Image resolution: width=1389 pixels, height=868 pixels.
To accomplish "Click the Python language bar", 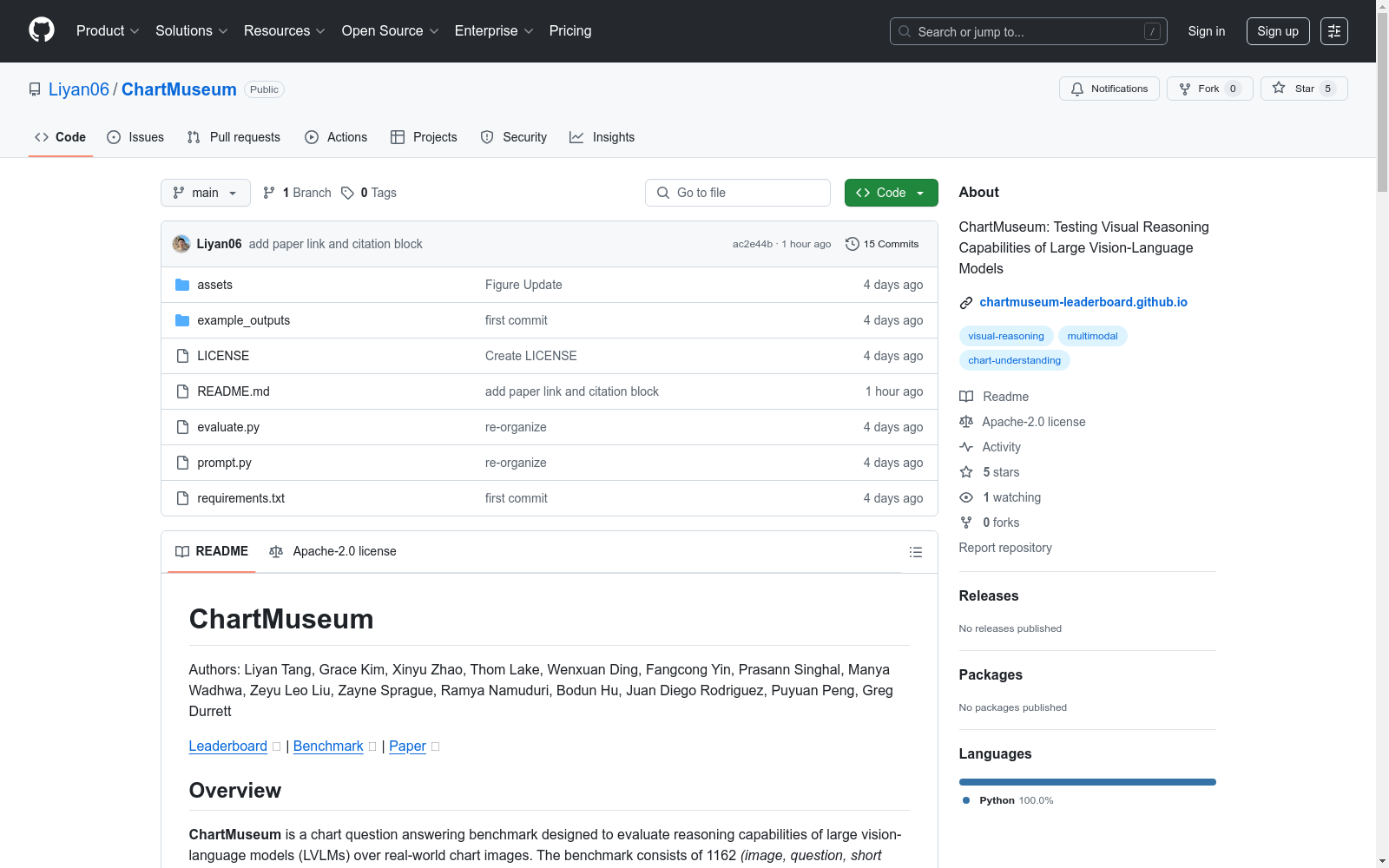I will pyautogui.click(x=1087, y=782).
